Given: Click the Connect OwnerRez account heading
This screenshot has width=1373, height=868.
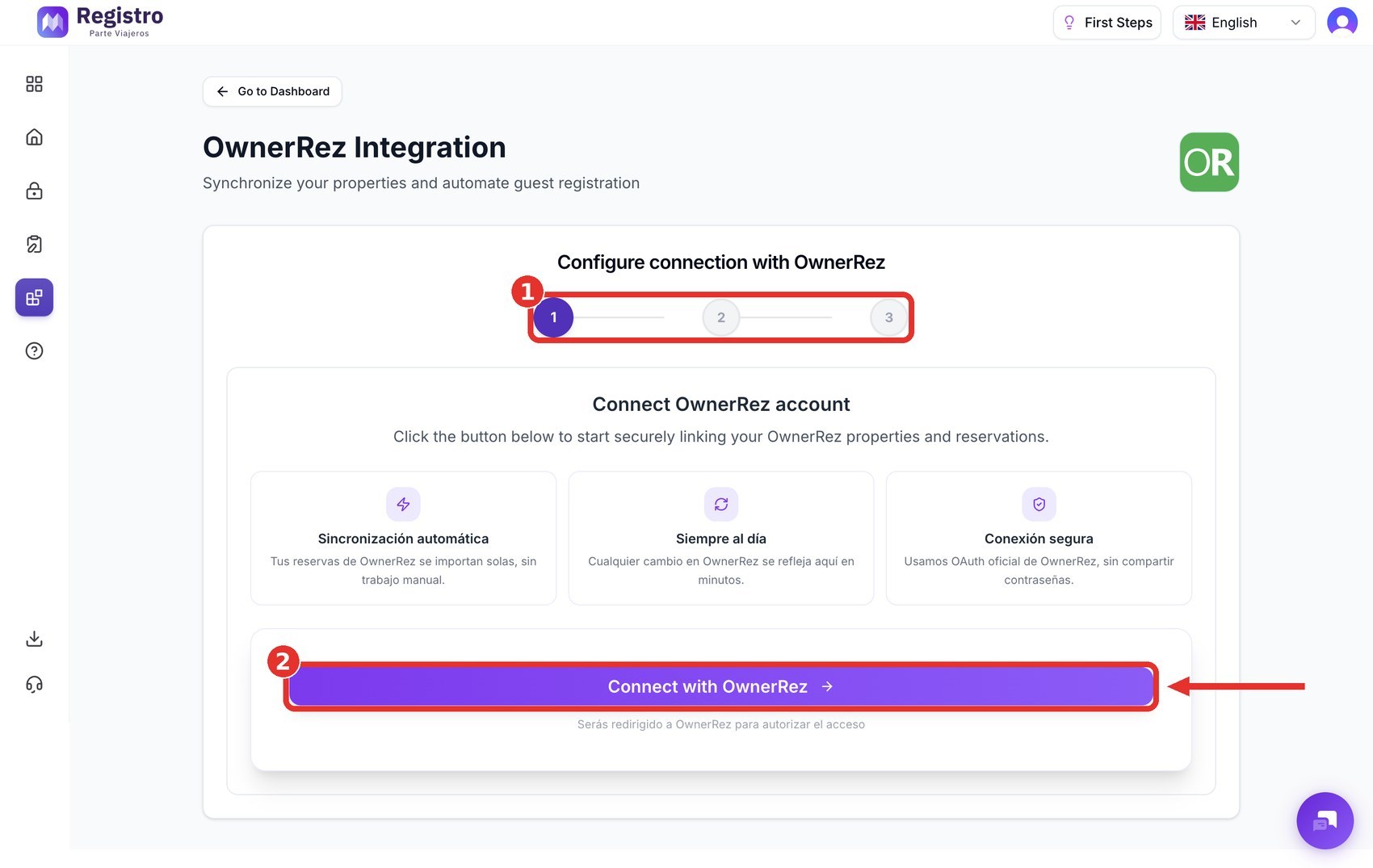Looking at the screenshot, I should (x=721, y=405).
